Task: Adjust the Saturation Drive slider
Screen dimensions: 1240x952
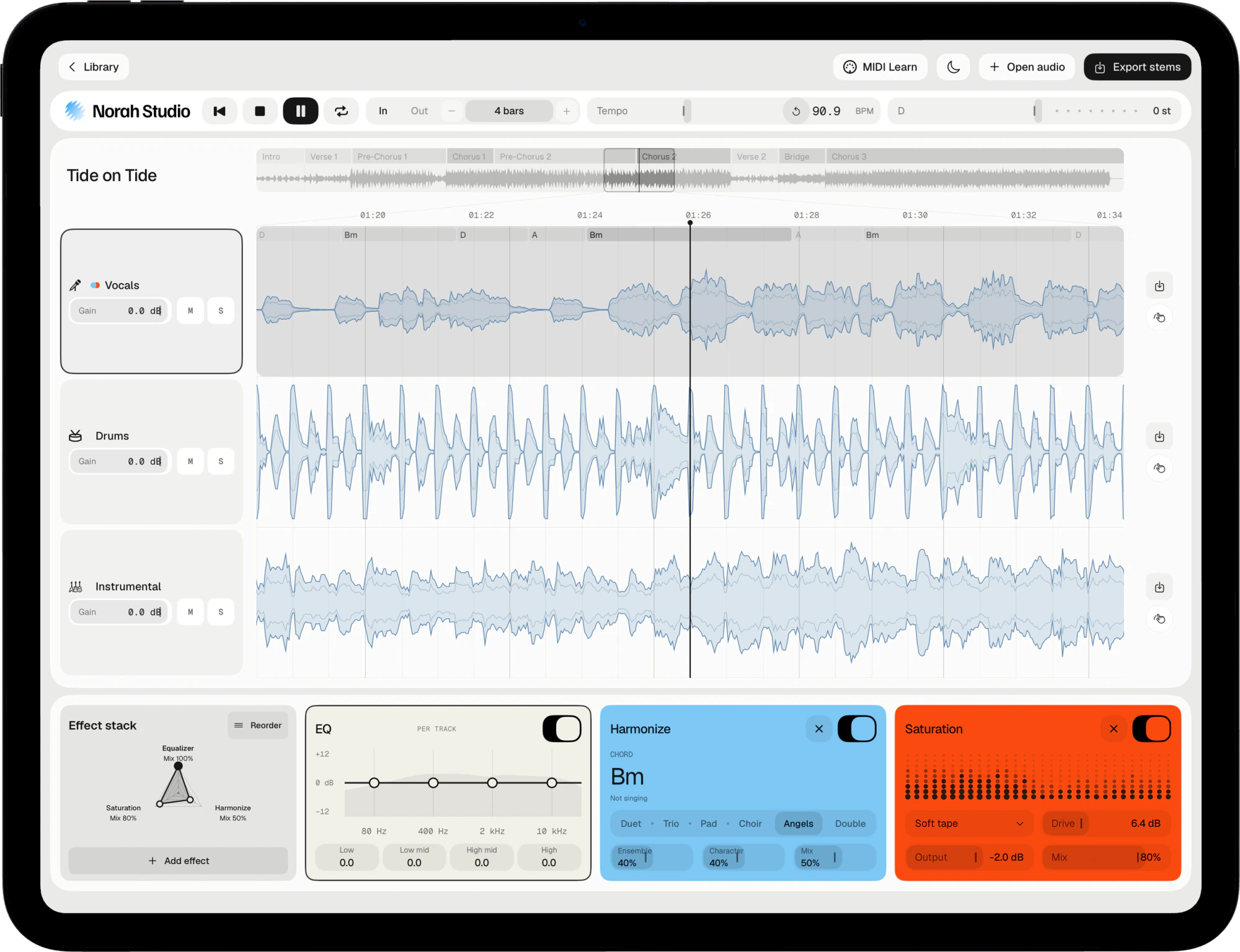Action: pyautogui.click(x=1106, y=824)
